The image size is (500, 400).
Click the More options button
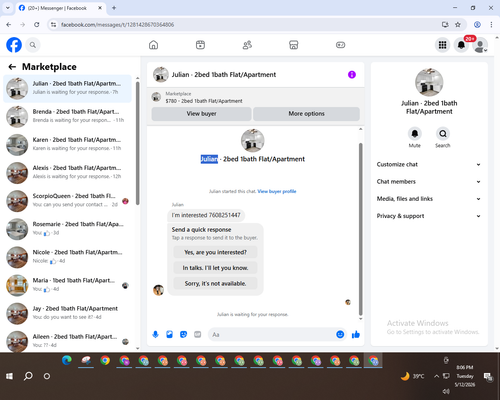pyautogui.click(x=306, y=114)
